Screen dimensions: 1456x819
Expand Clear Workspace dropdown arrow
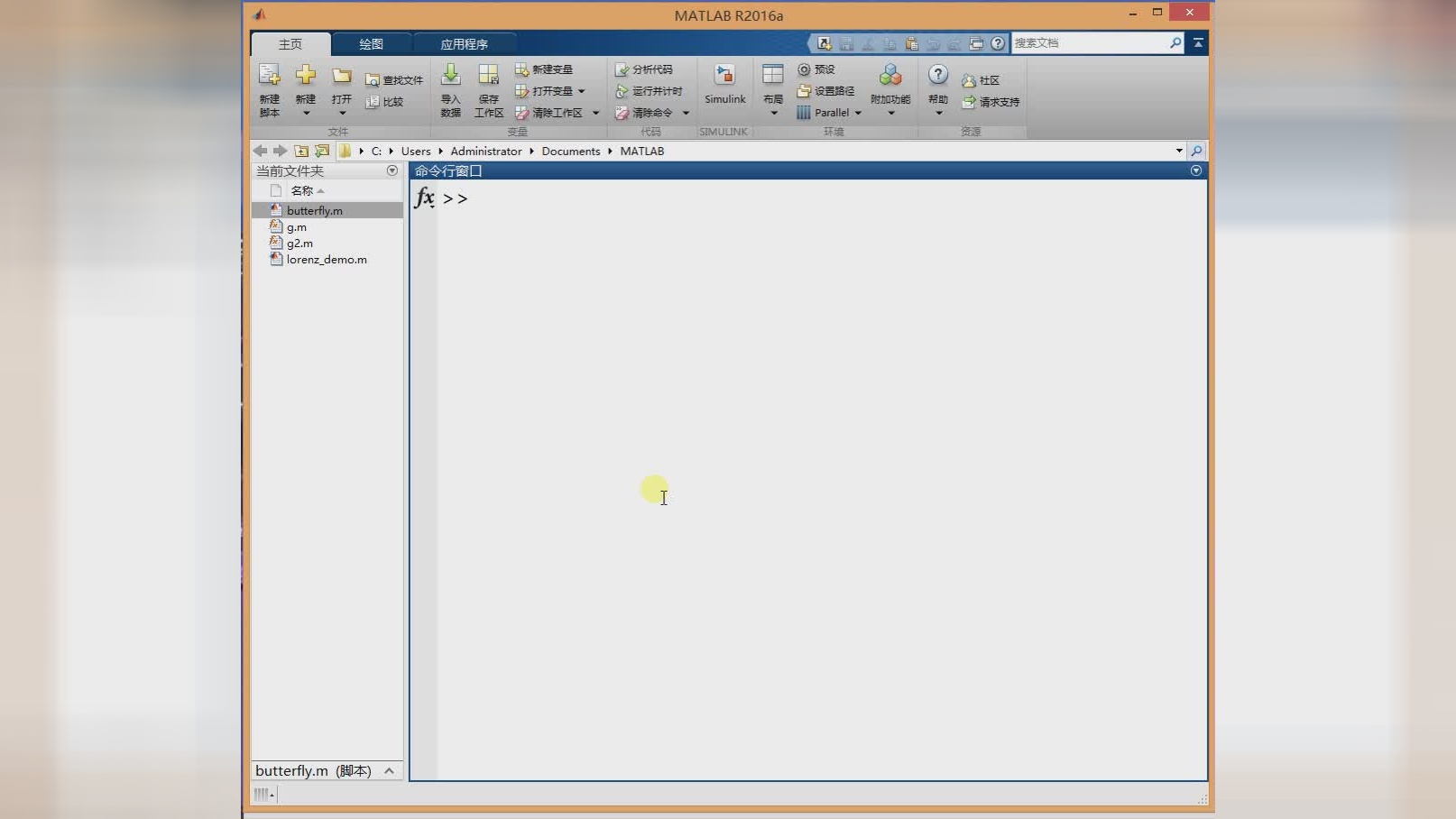[595, 113]
